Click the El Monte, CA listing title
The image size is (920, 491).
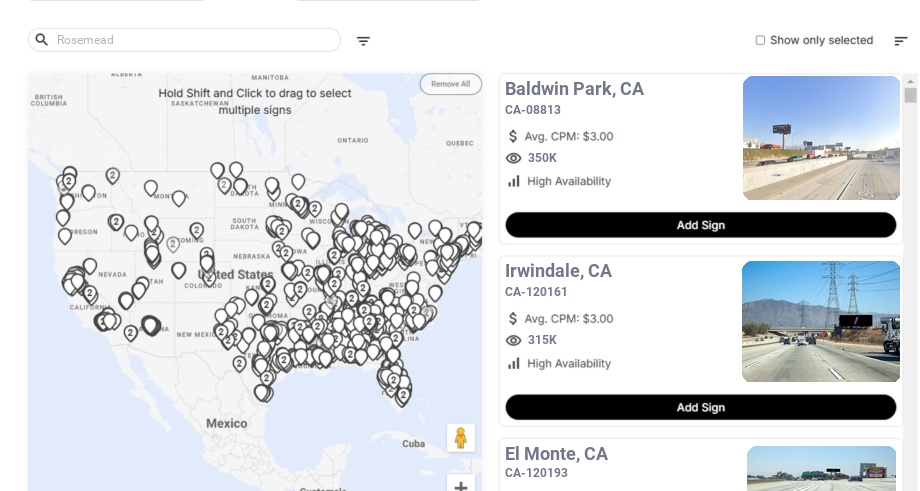pyautogui.click(x=556, y=454)
